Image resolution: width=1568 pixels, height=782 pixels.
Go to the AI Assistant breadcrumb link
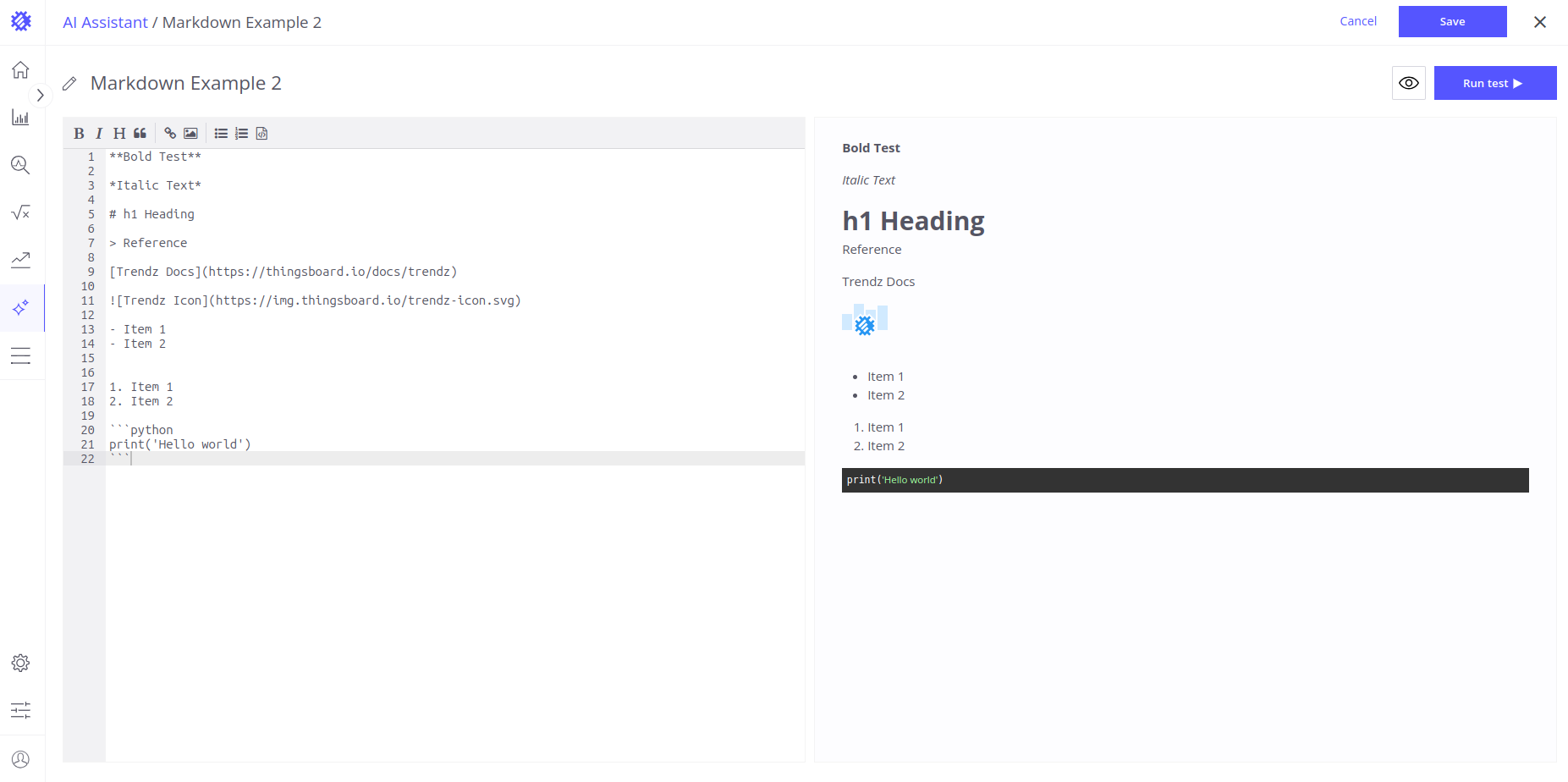pos(105,23)
